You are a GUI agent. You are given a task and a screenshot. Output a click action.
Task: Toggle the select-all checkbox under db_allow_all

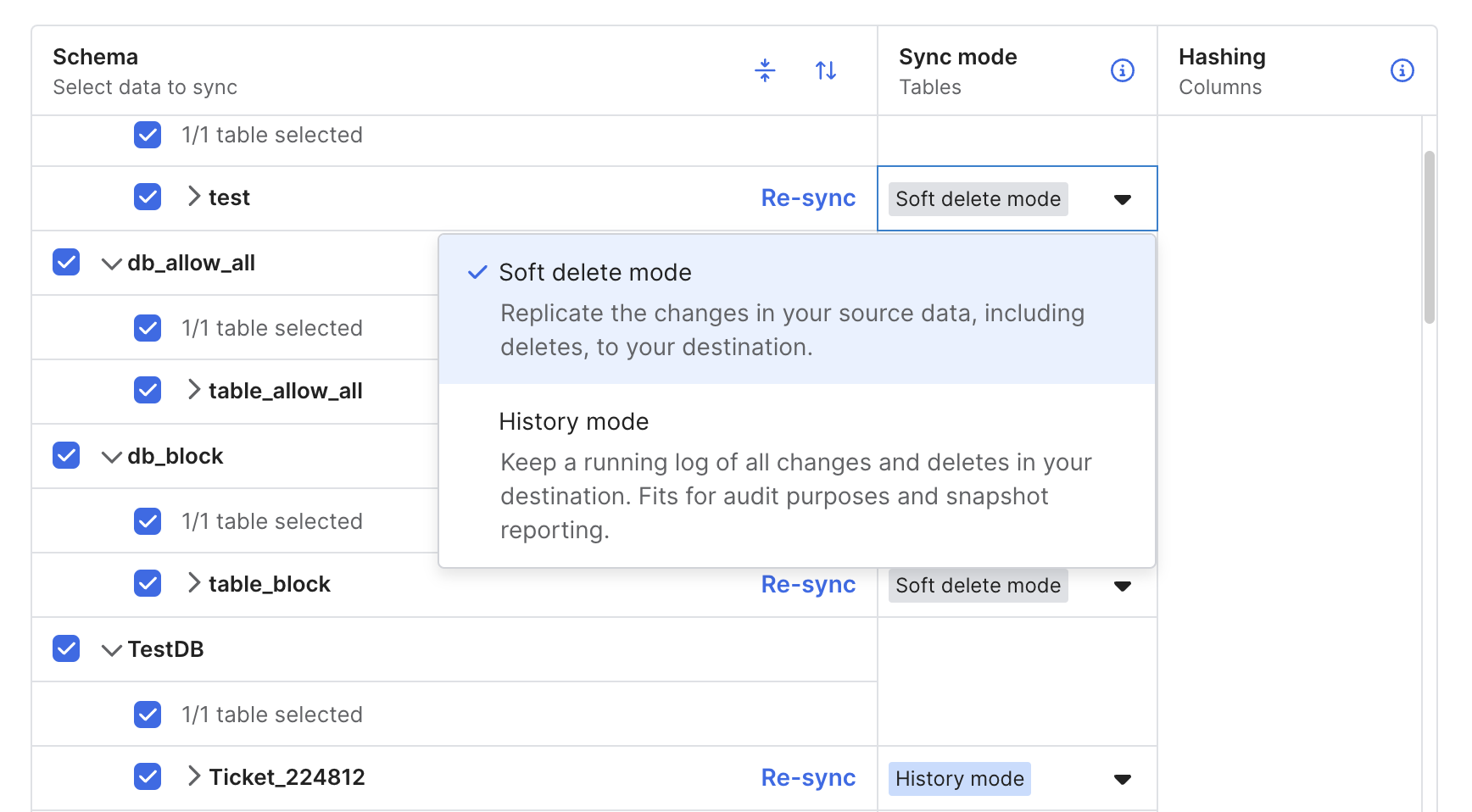pyautogui.click(x=148, y=327)
